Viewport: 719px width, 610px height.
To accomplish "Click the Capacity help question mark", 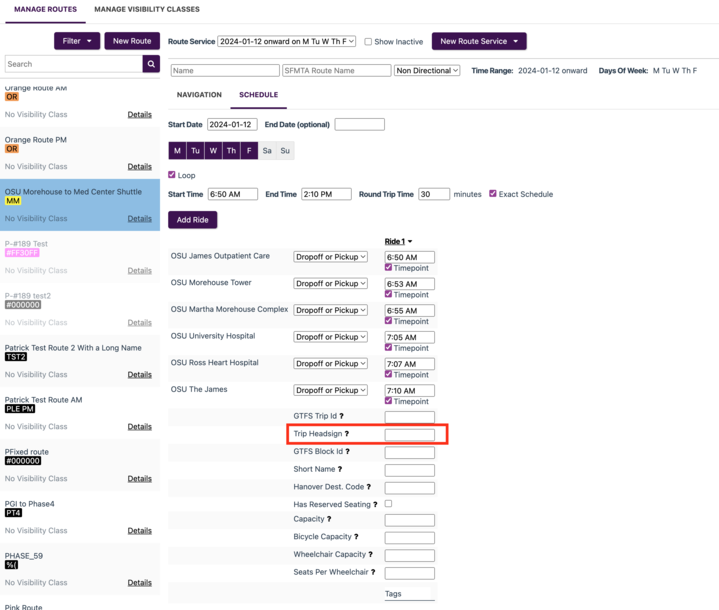I will tap(329, 519).
